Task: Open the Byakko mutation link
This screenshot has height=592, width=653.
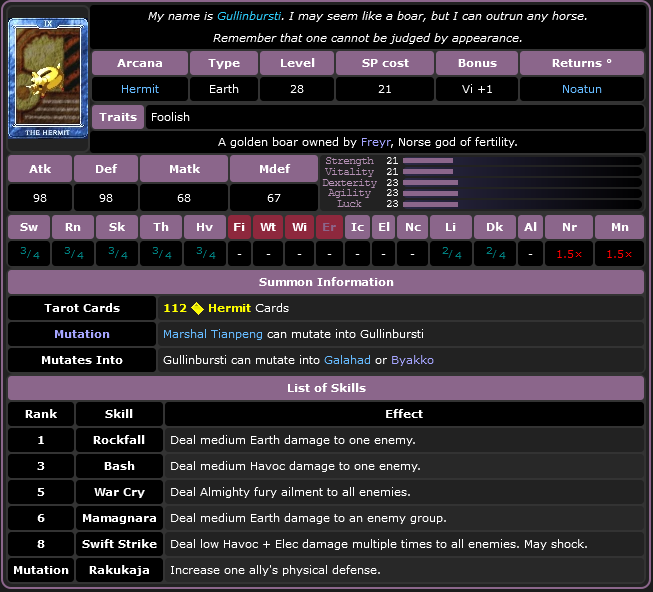Action: pyautogui.click(x=412, y=360)
